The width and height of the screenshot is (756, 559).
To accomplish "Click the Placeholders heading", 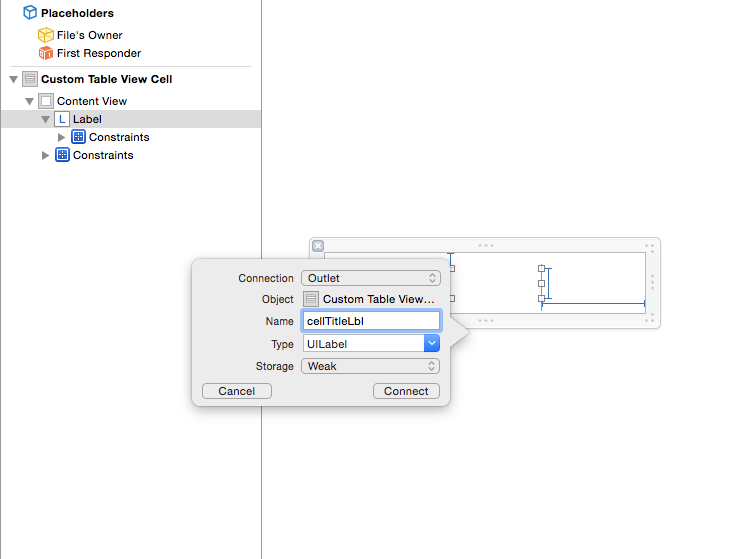I will 78,13.
